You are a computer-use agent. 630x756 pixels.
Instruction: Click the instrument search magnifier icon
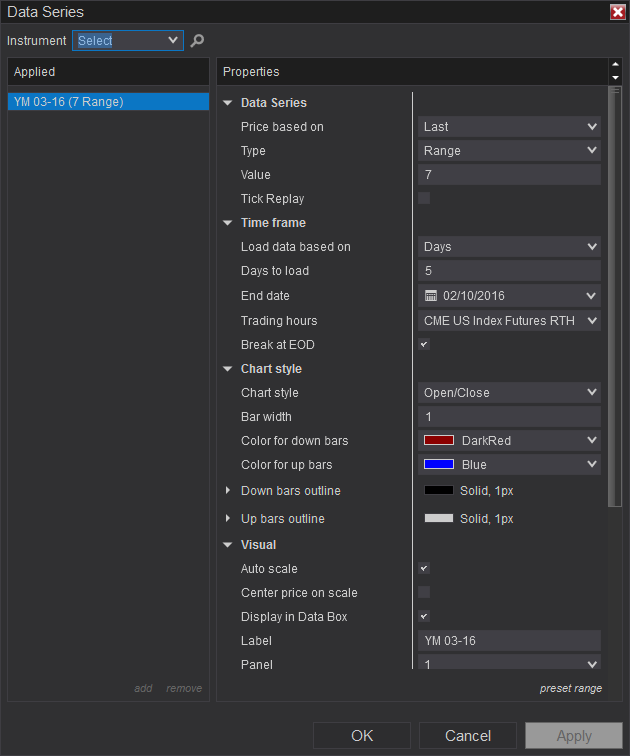[197, 41]
